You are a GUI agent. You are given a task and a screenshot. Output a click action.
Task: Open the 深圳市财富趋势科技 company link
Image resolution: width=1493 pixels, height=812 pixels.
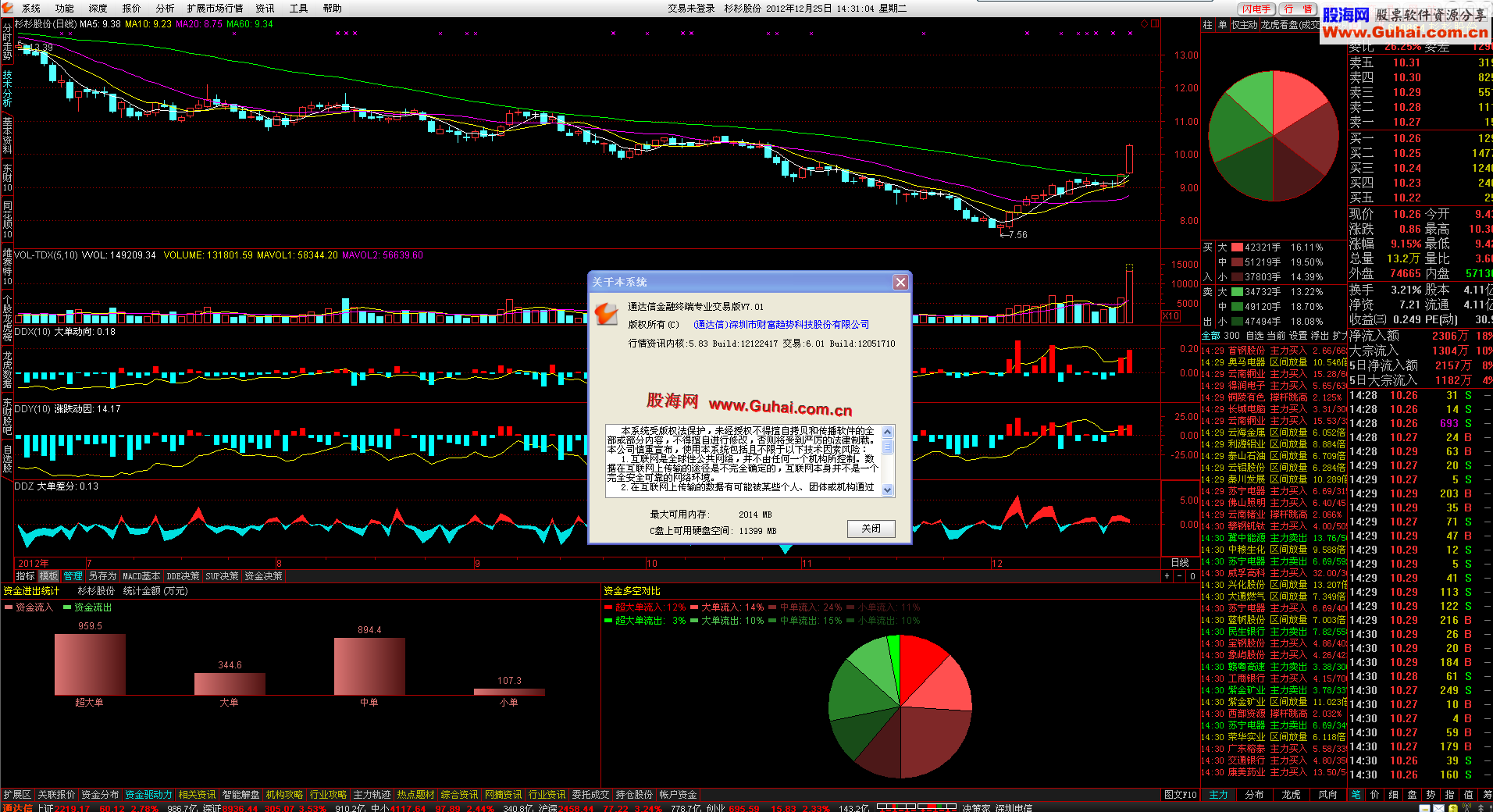[x=781, y=325]
